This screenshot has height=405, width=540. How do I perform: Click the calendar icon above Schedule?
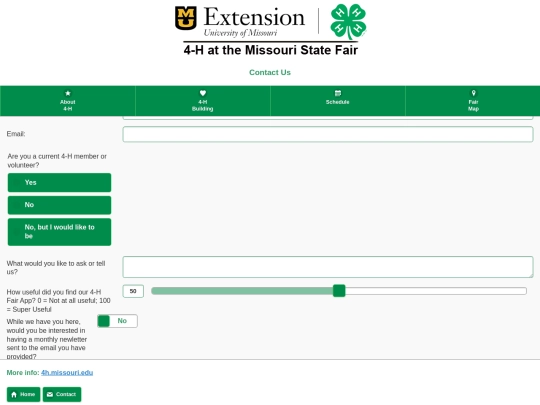338,93
